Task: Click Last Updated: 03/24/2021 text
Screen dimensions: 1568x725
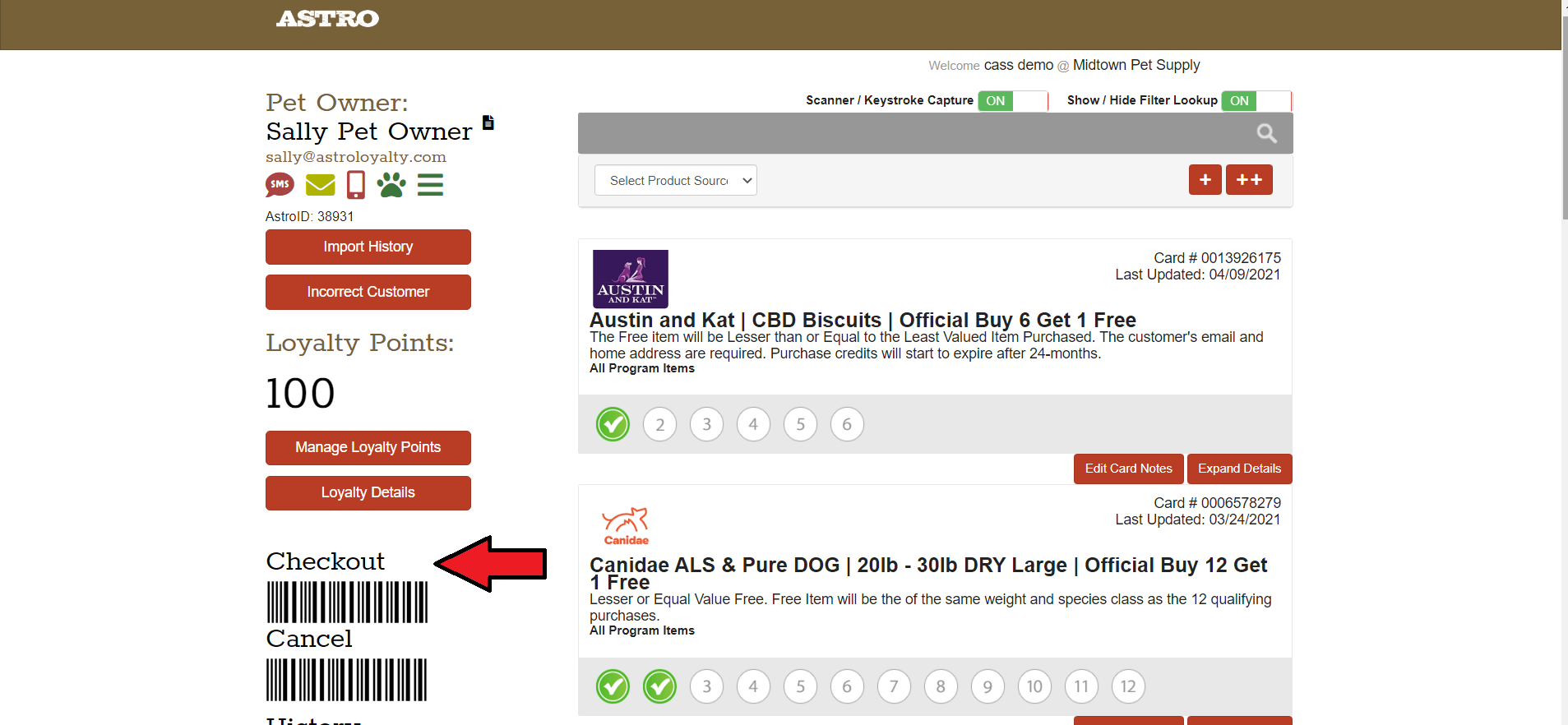Action: click(x=1198, y=520)
